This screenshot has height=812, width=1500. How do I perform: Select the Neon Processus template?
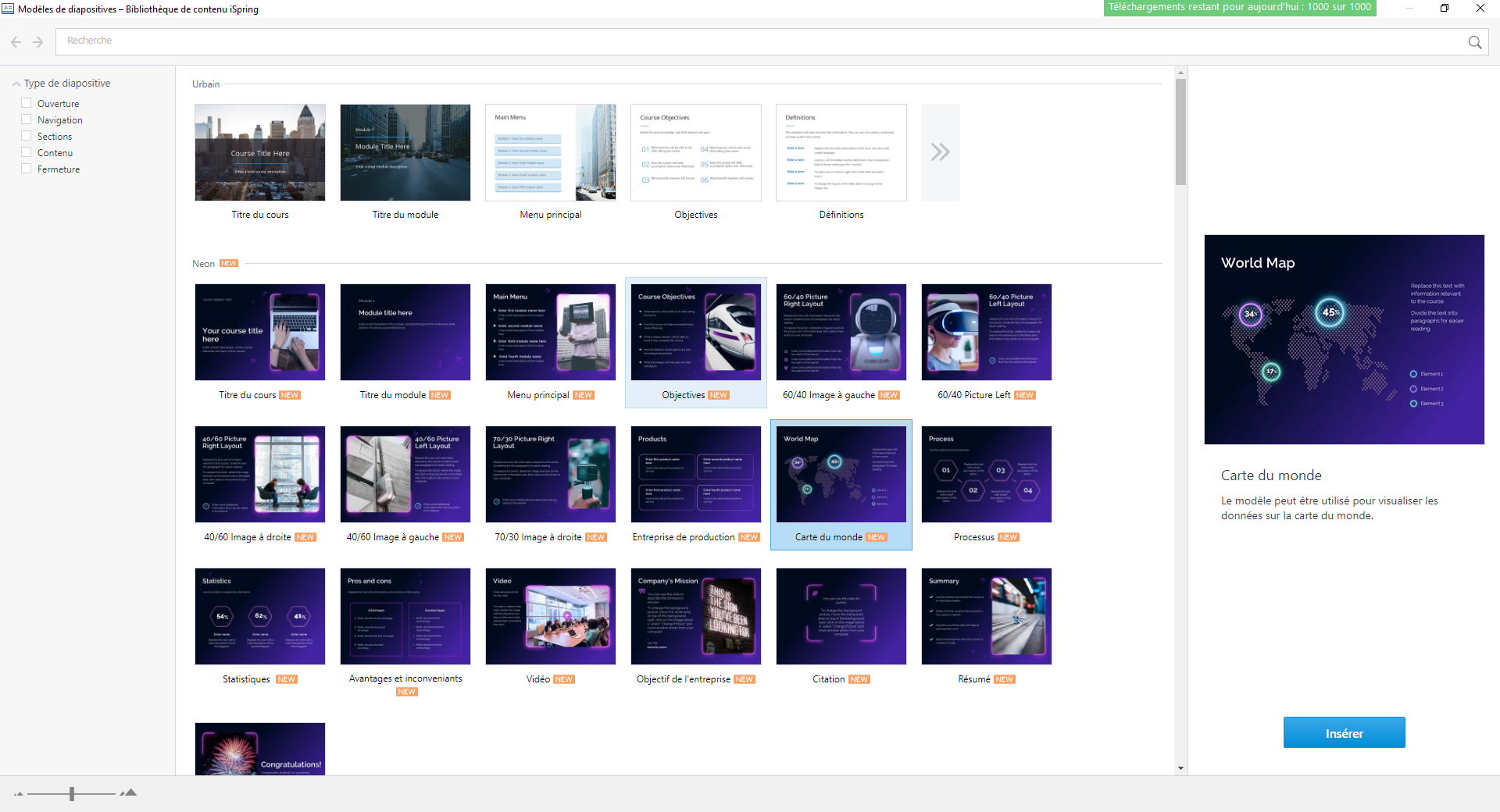tap(986, 475)
